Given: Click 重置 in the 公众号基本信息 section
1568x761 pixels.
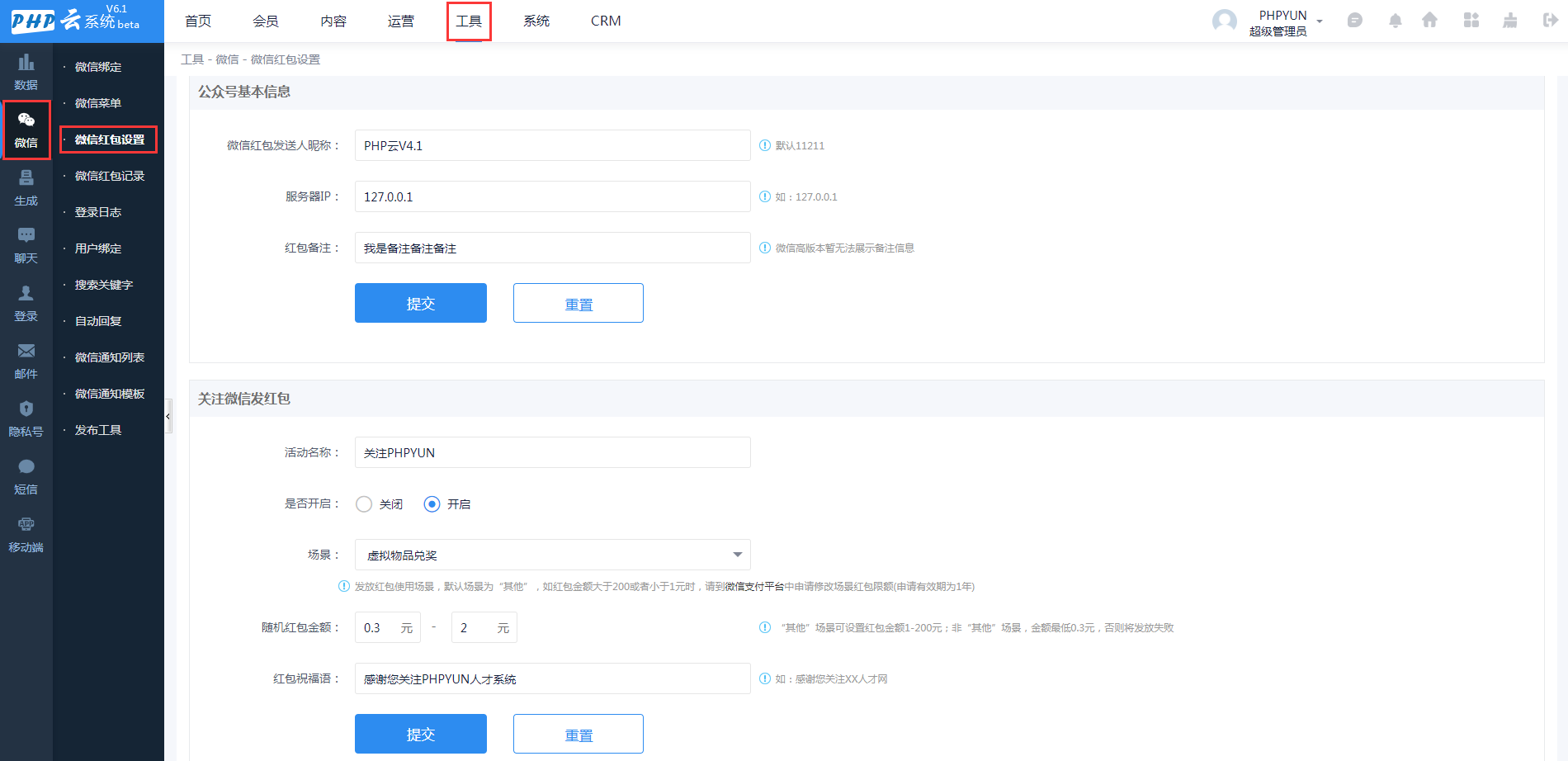Looking at the screenshot, I should [579, 303].
